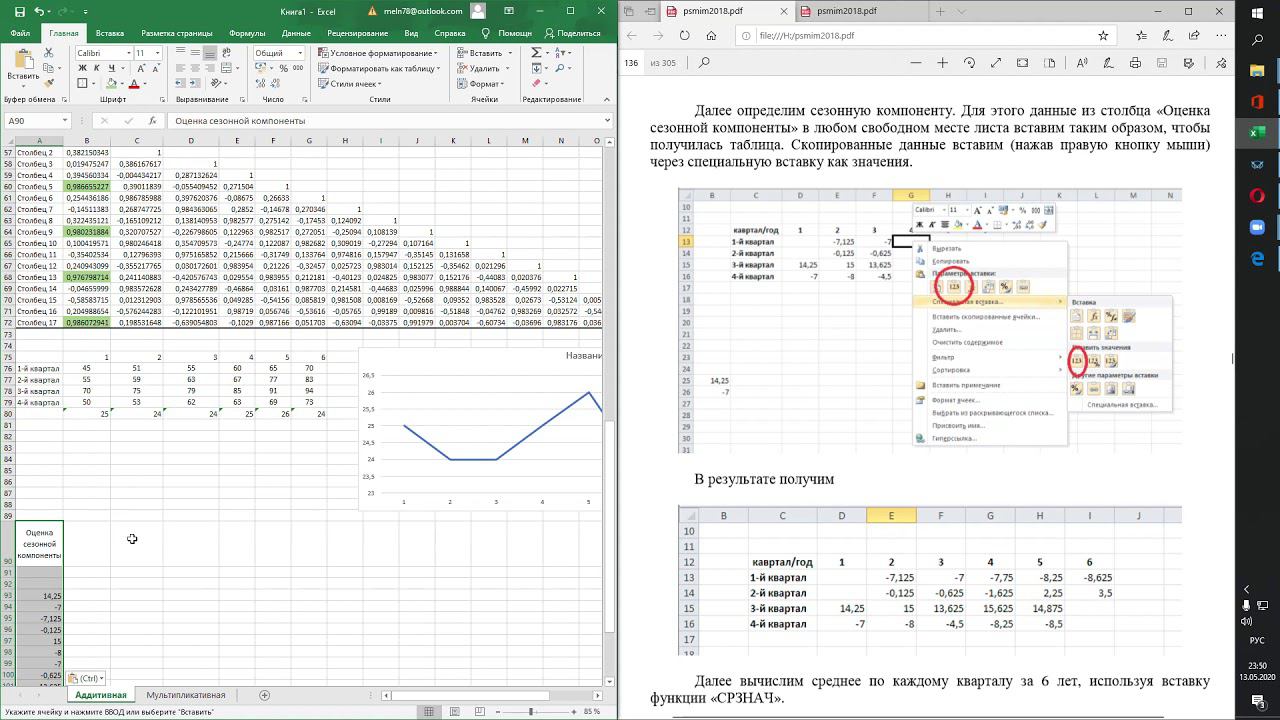This screenshot has height=720, width=1280.
Task: Open the Paste Options (Ctrl) dropdown
Action: 84,678
